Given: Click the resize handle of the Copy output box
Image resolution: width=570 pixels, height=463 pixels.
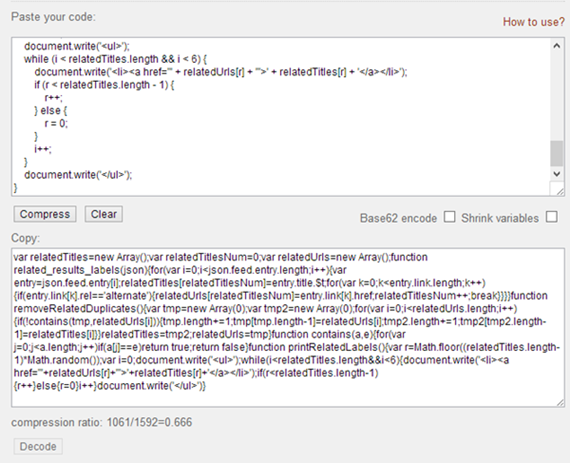Looking at the screenshot, I should 560,402.
